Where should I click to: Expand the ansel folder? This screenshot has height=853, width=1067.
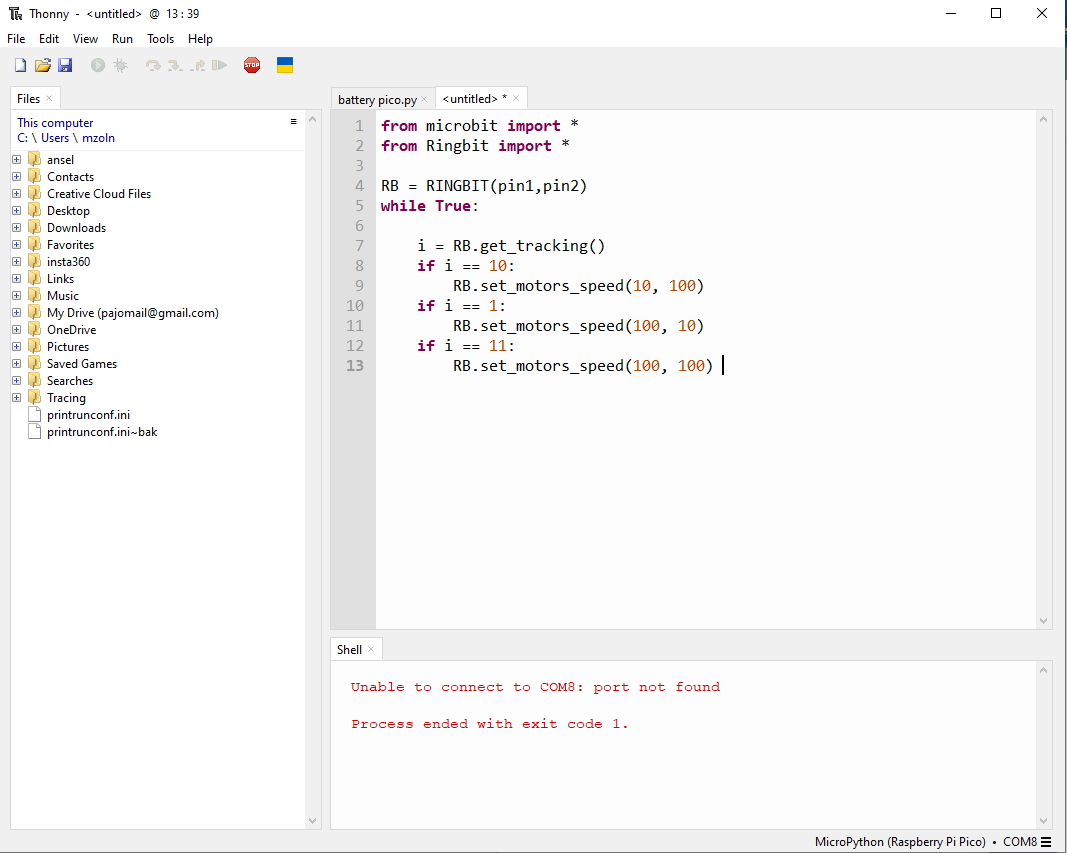pyautogui.click(x=16, y=160)
